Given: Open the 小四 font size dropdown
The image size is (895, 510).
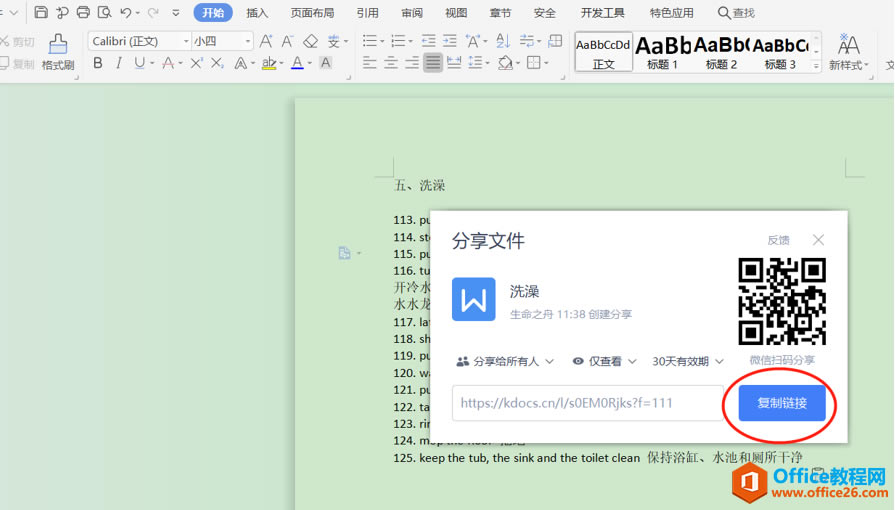Looking at the screenshot, I should tap(248, 41).
